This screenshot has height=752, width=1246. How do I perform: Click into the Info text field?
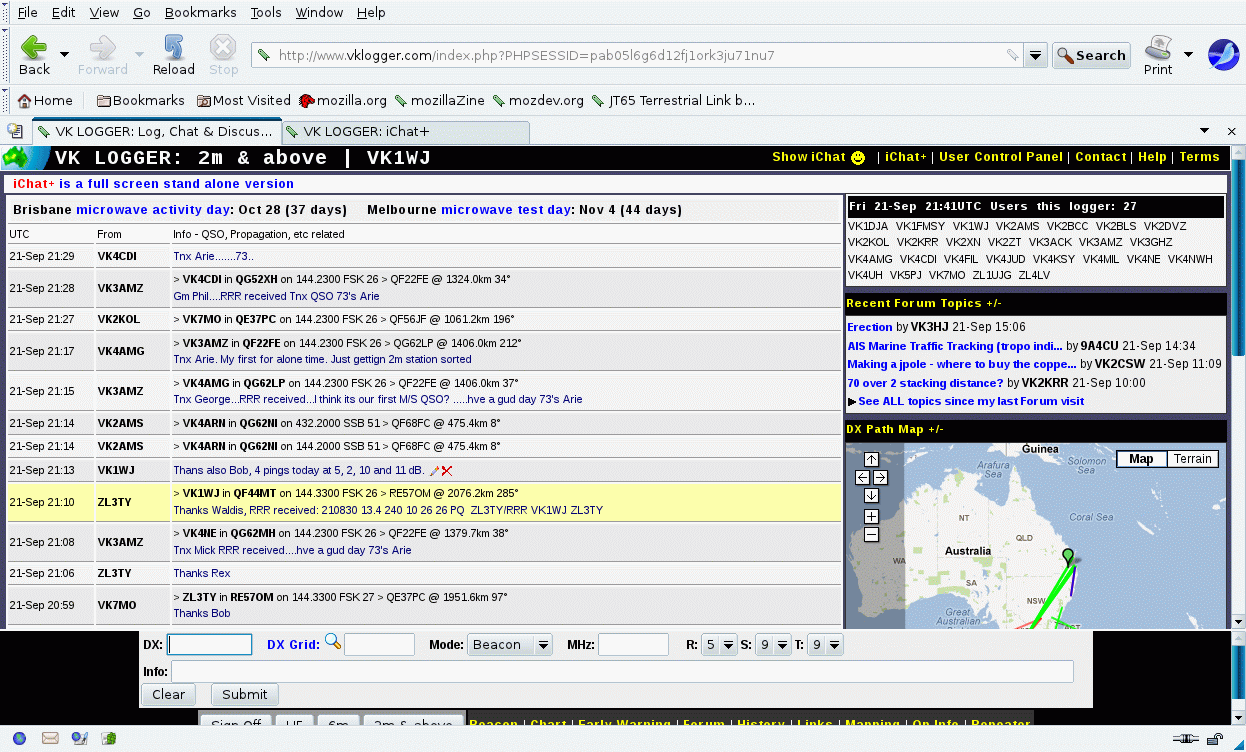coord(622,671)
